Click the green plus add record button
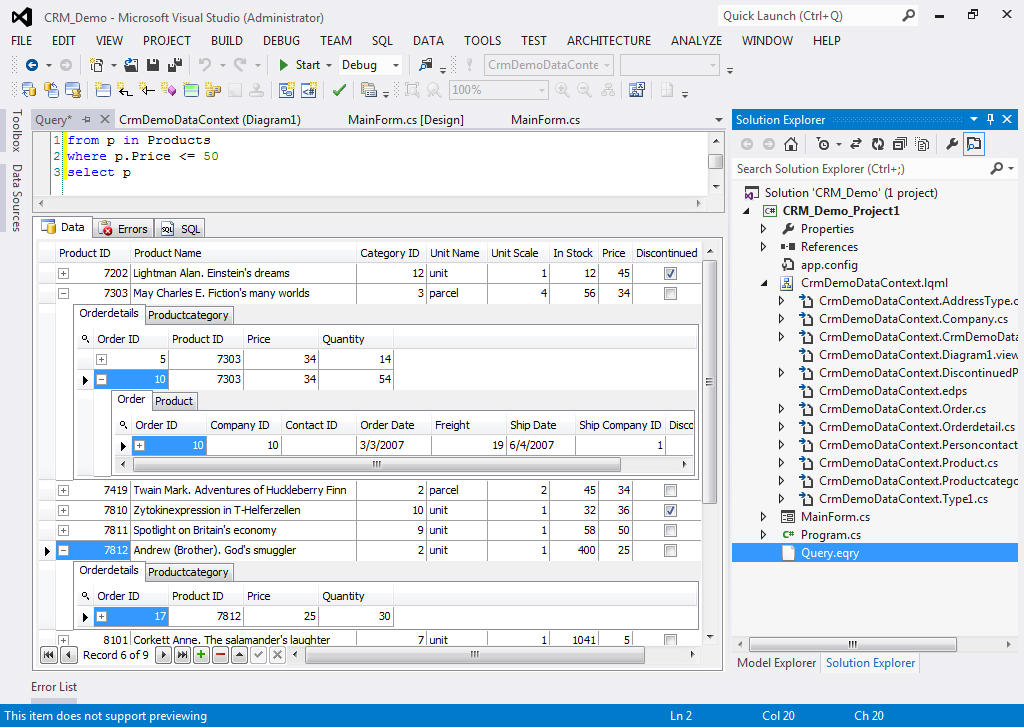Screen dimensions: 1024x728 pyautogui.click(x=201, y=655)
